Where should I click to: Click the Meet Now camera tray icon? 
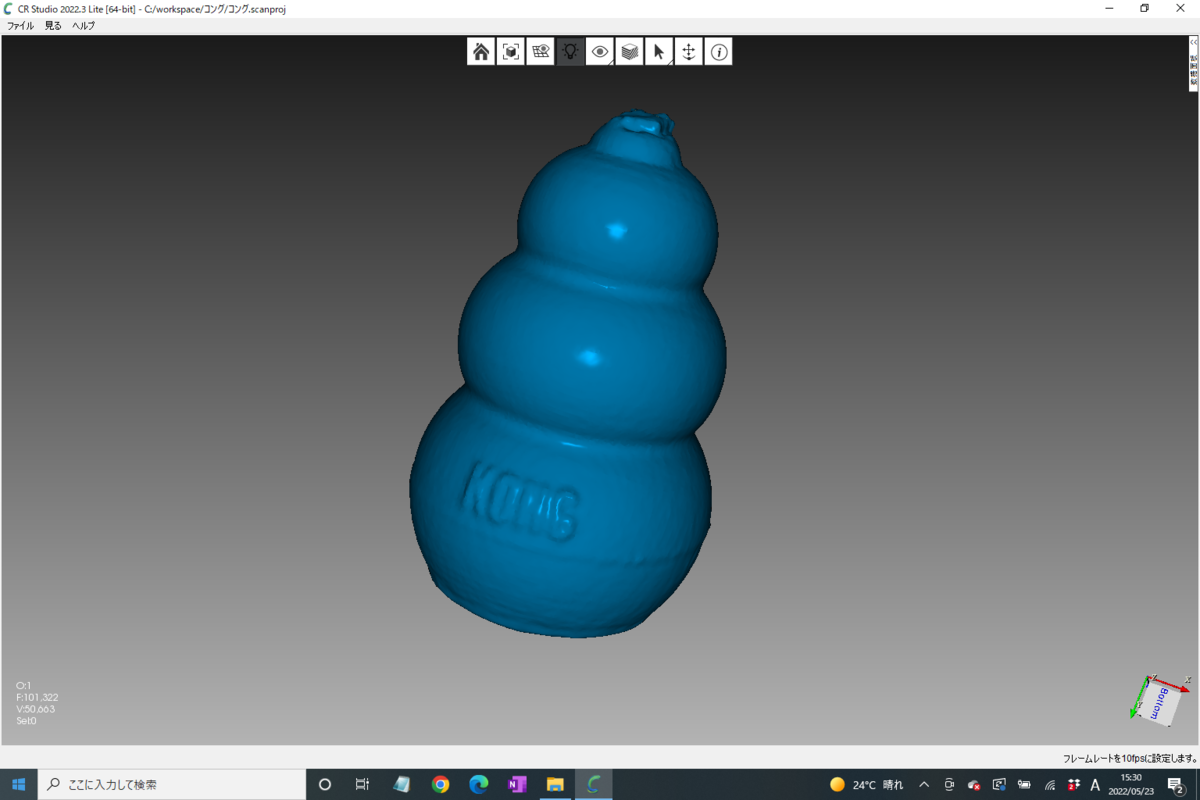[x=949, y=785]
